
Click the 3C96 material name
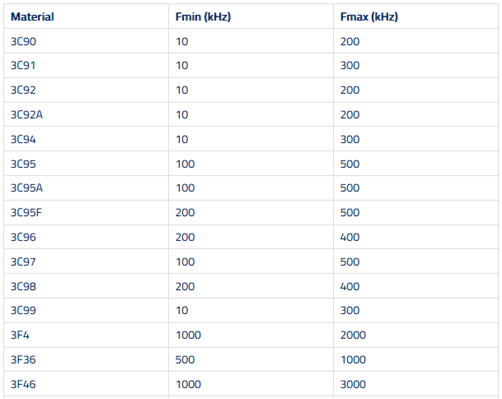pos(23,237)
